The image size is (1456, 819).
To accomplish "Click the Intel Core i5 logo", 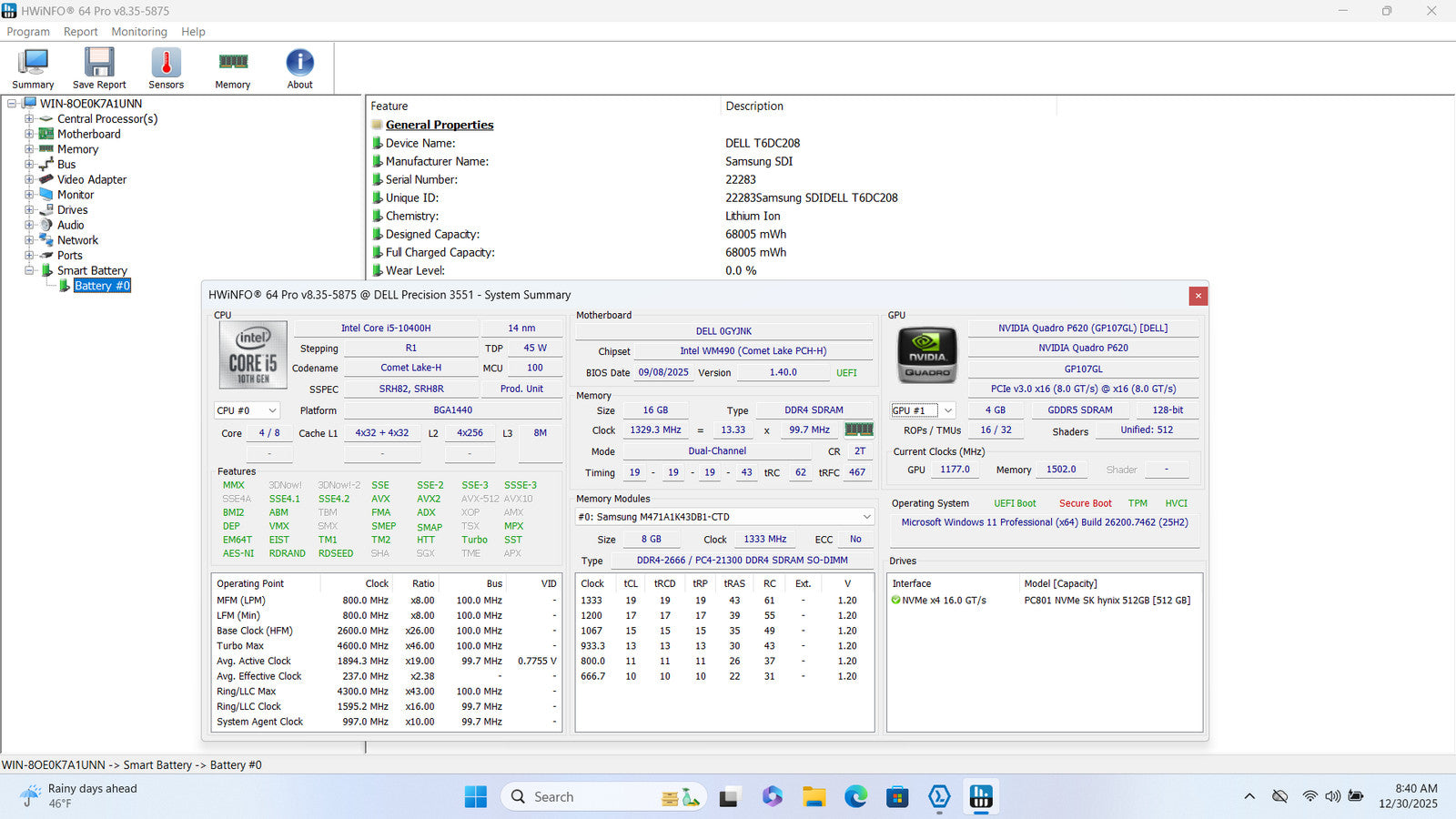I will [253, 355].
